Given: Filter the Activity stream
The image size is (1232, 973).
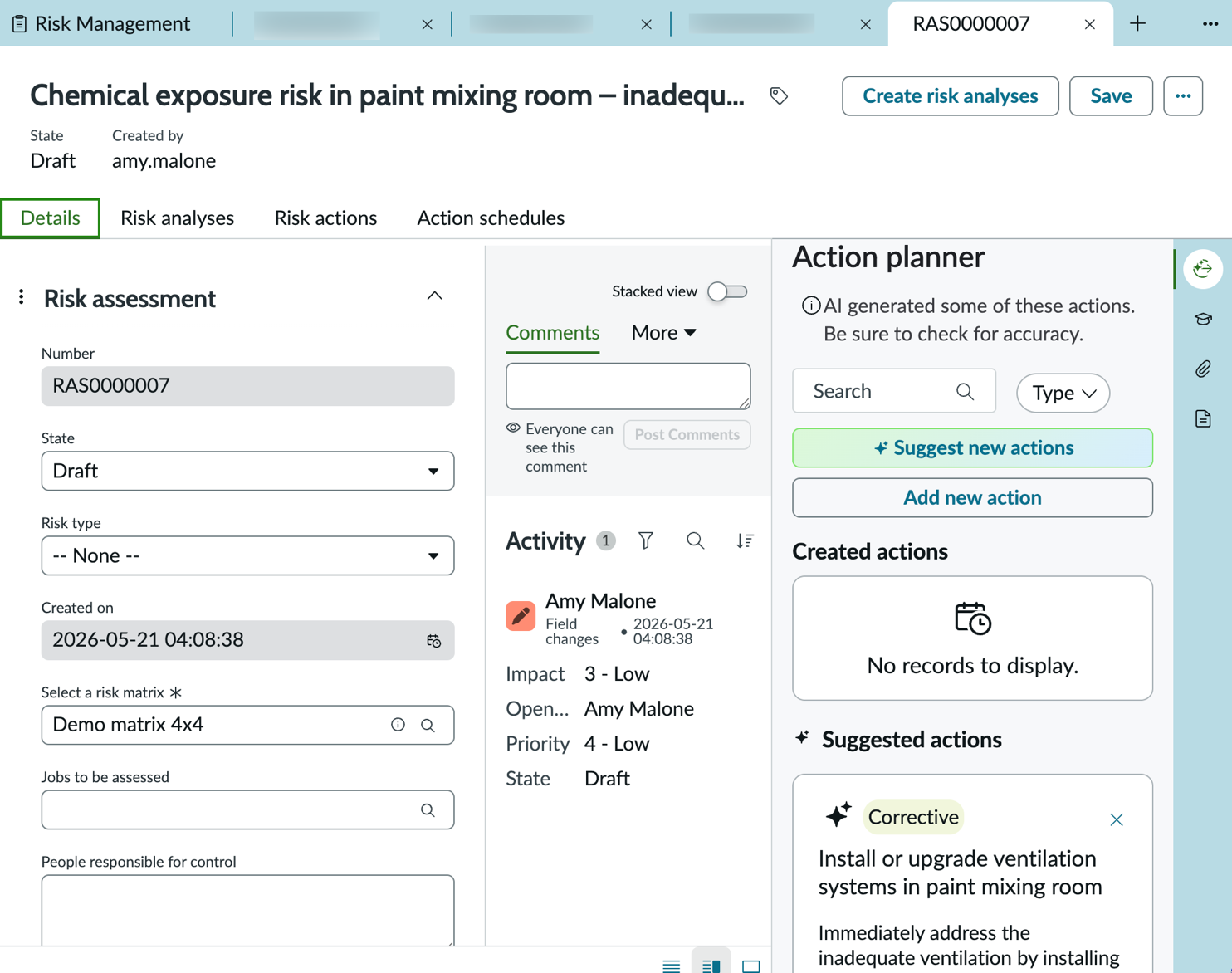Looking at the screenshot, I should [646, 541].
